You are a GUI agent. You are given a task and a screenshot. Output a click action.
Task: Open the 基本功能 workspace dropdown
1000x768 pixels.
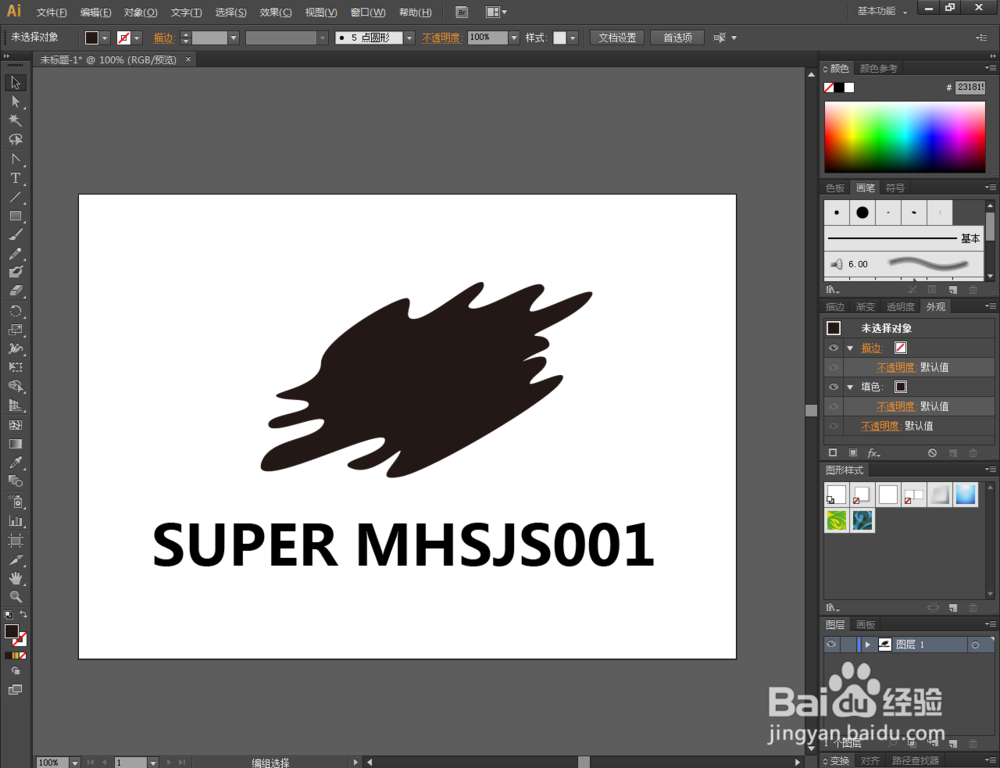pos(881,11)
